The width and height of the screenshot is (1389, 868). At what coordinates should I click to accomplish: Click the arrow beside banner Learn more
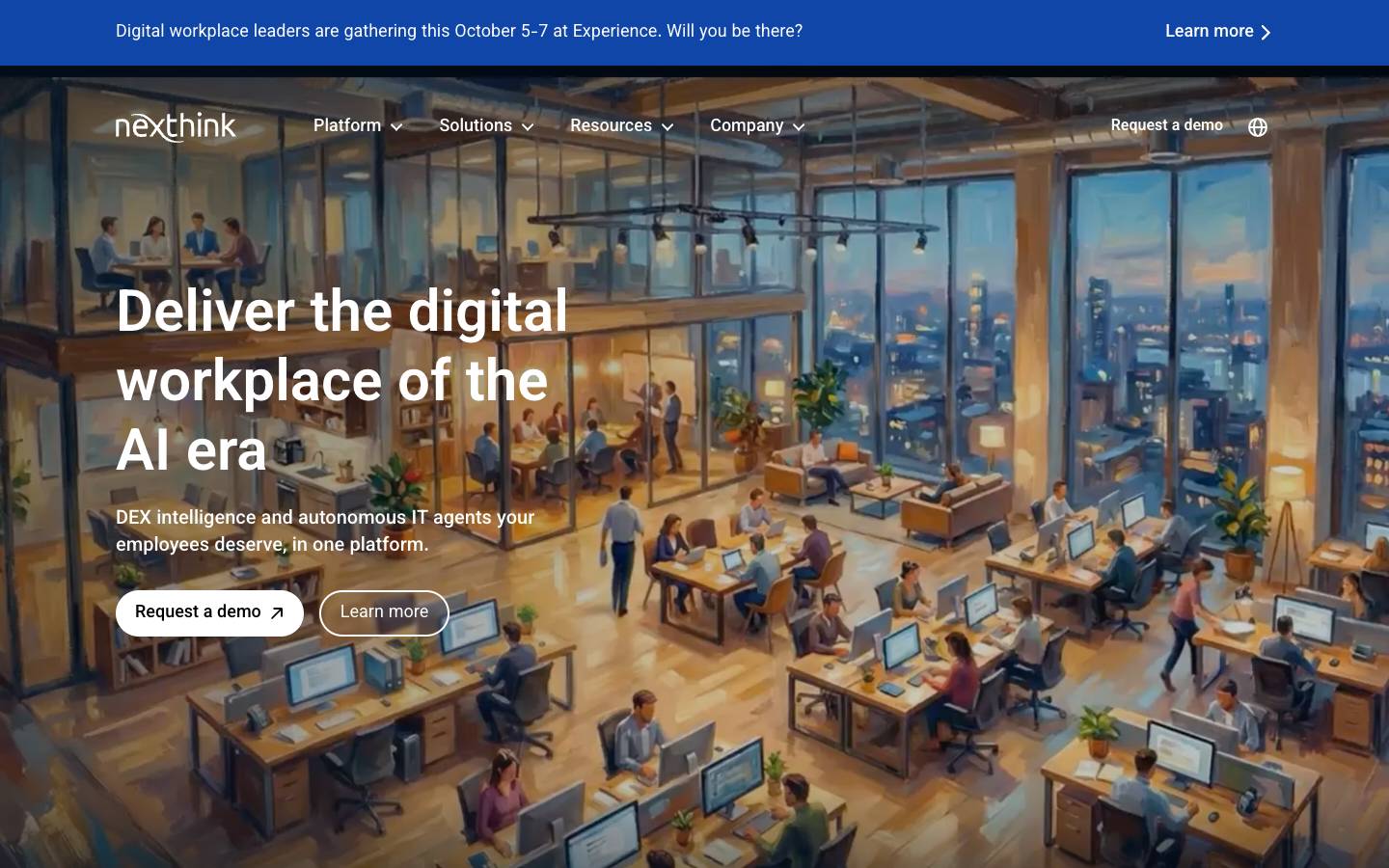[x=1266, y=32]
